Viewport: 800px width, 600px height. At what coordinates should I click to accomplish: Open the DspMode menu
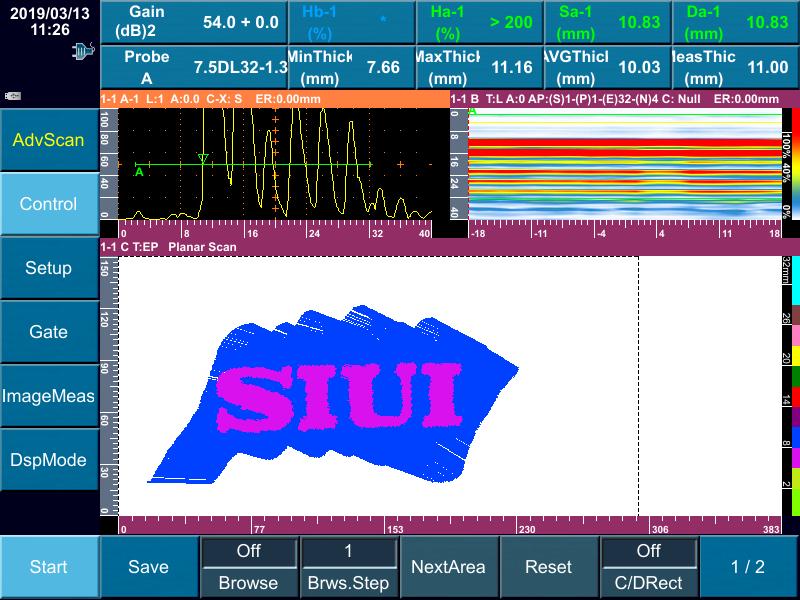click(49, 460)
